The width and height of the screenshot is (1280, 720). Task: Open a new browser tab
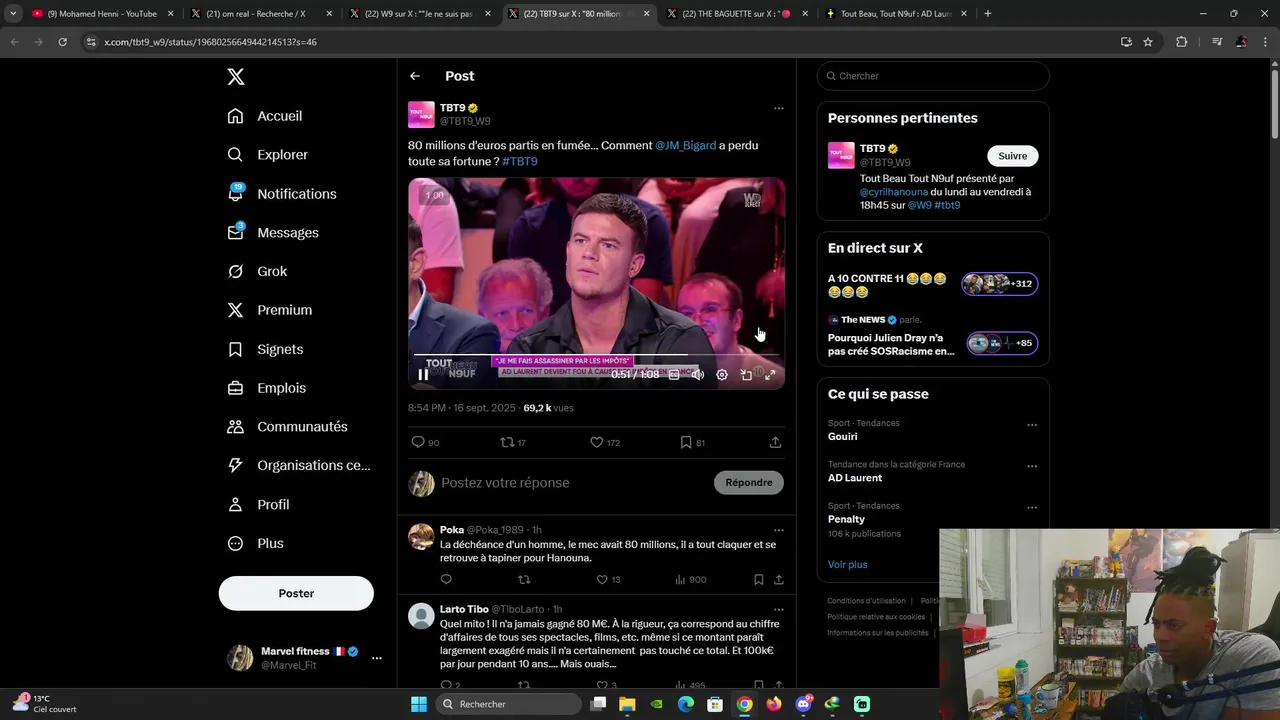point(988,14)
